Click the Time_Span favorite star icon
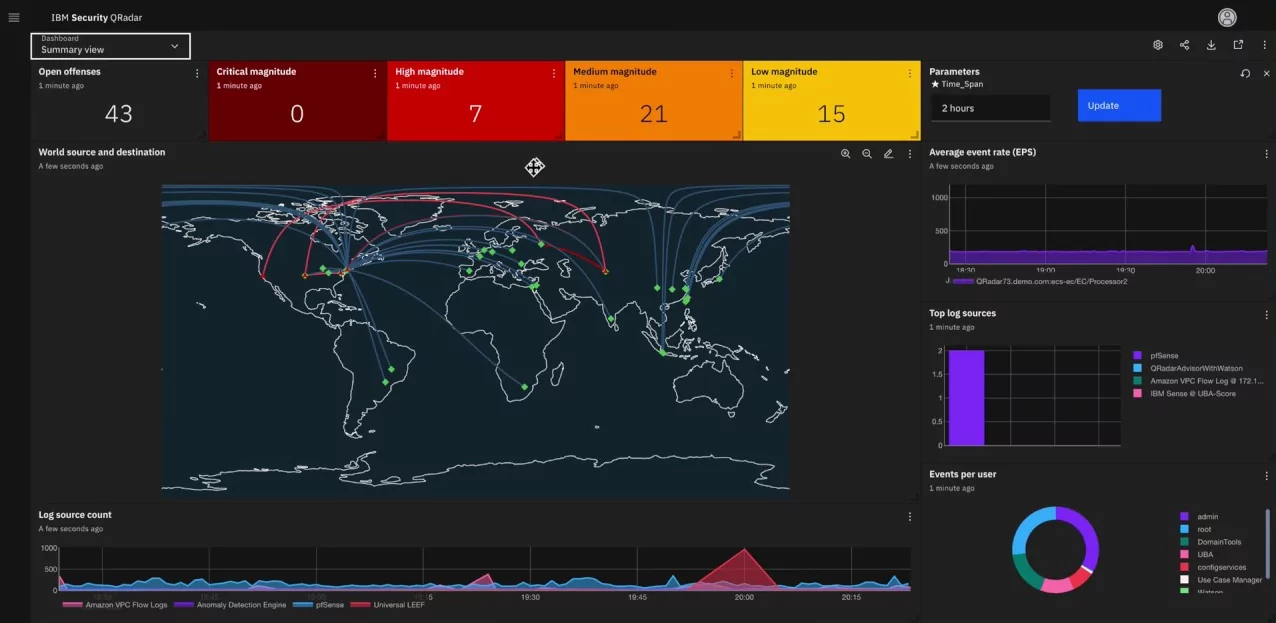1276x623 pixels. click(x=934, y=84)
